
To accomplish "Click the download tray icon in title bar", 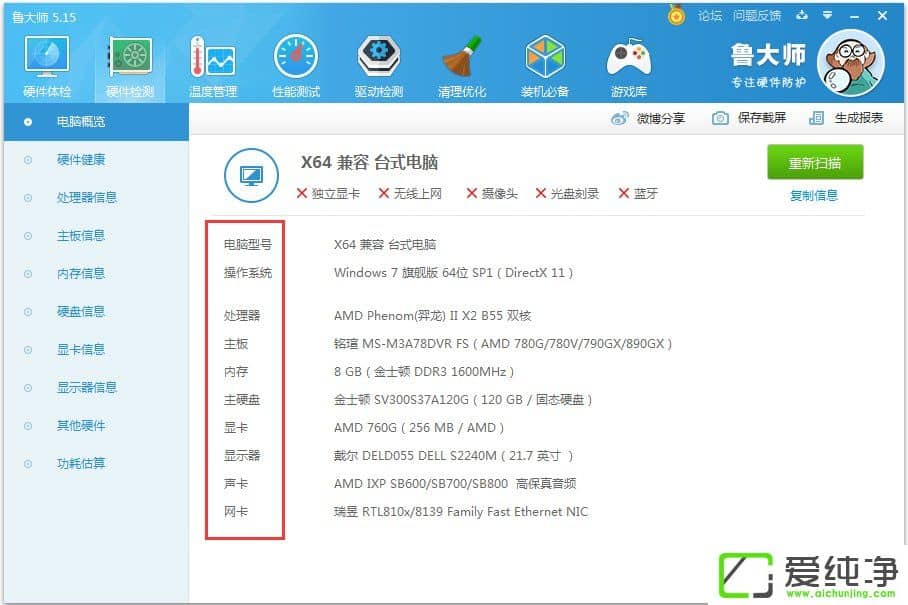I will pos(802,15).
